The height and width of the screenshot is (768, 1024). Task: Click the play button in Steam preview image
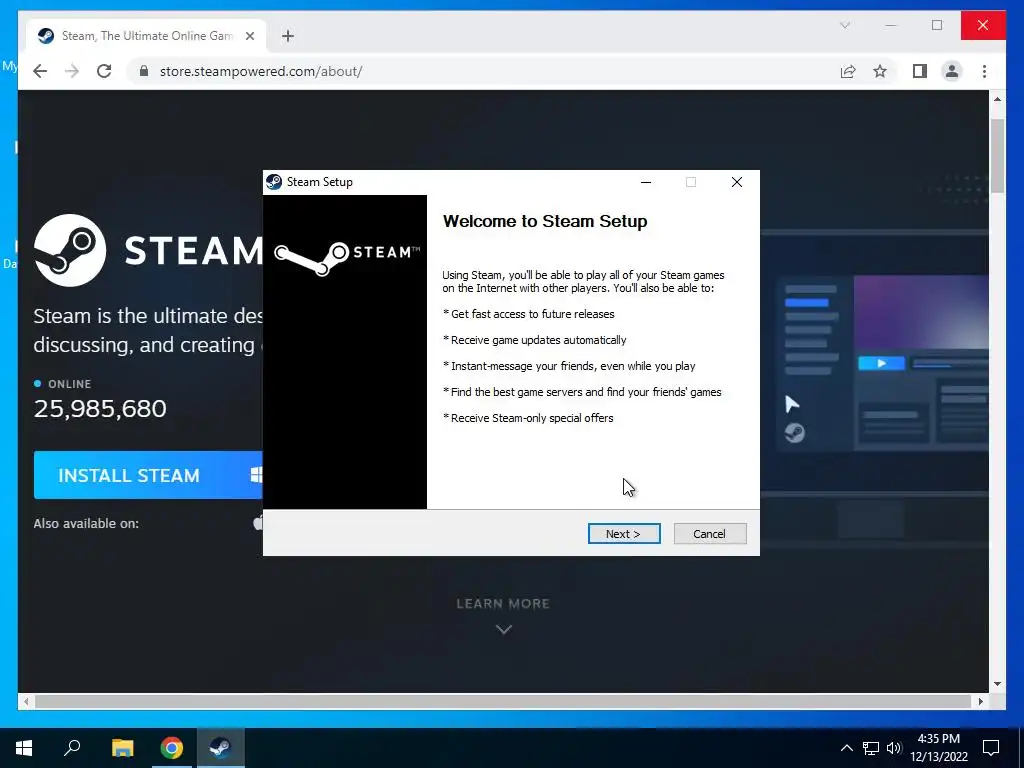tap(882, 363)
